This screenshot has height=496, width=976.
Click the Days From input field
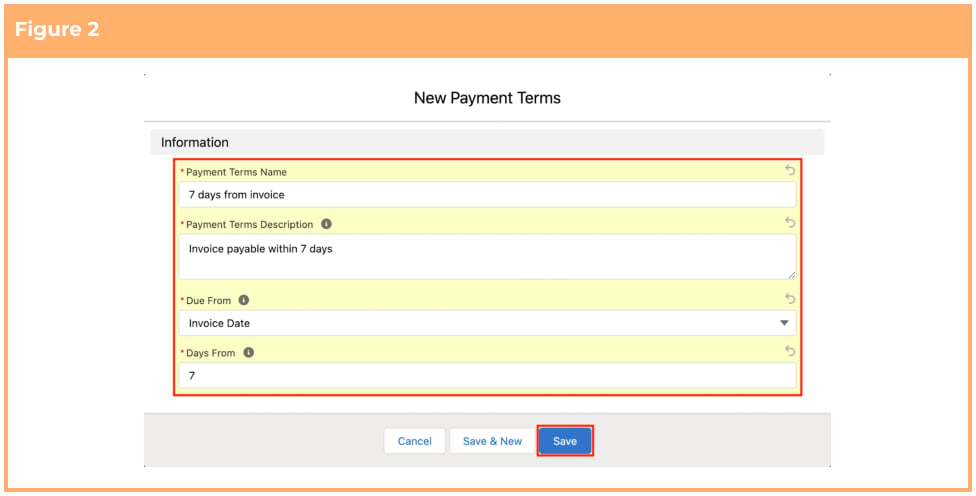click(x=487, y=375)
